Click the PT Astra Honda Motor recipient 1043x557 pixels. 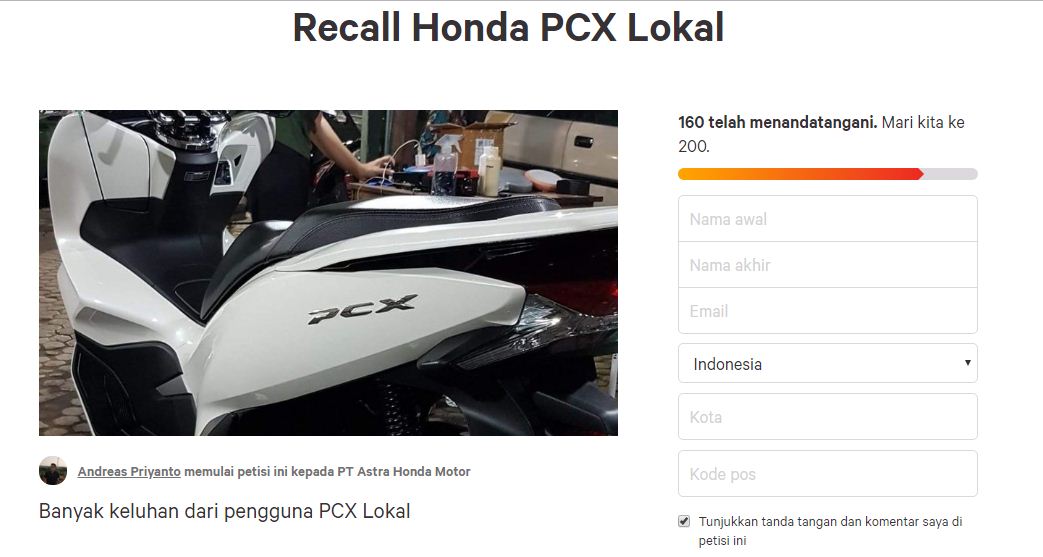coord(404,471)
